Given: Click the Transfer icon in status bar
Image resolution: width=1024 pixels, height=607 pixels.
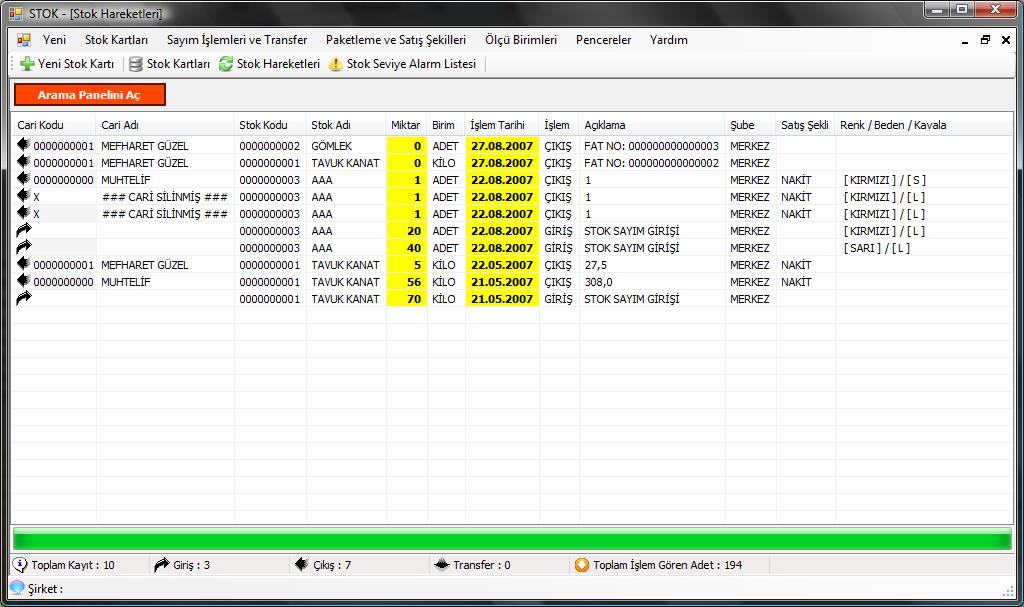Looking at the screenshot, I should coord(441,565).
